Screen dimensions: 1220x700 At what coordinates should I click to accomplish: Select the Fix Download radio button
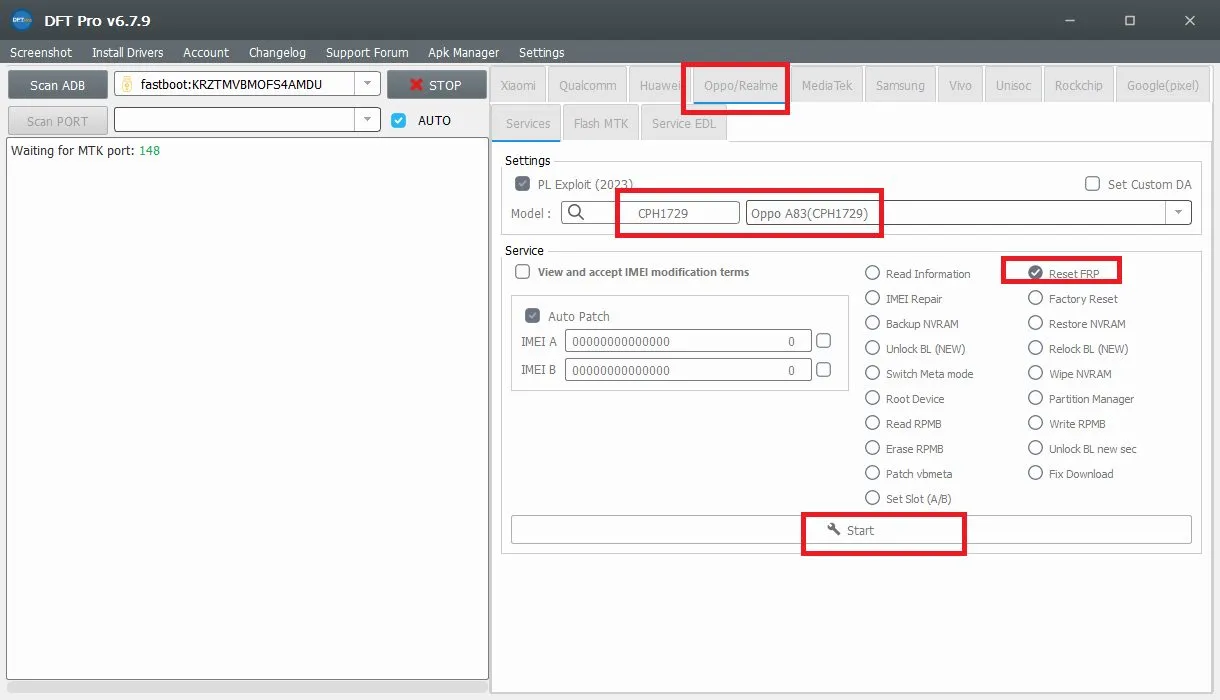tap(1036, 473)
